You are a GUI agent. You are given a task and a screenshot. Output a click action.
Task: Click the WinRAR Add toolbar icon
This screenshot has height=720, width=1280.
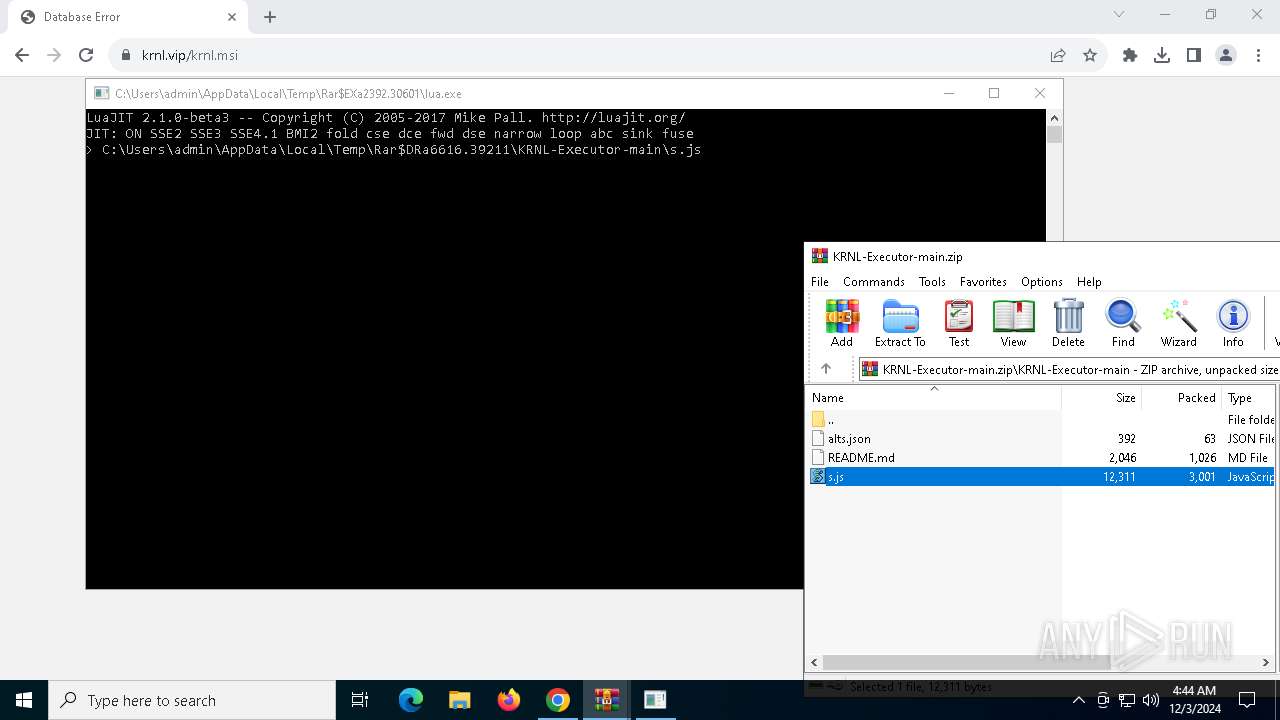[842, 323]
